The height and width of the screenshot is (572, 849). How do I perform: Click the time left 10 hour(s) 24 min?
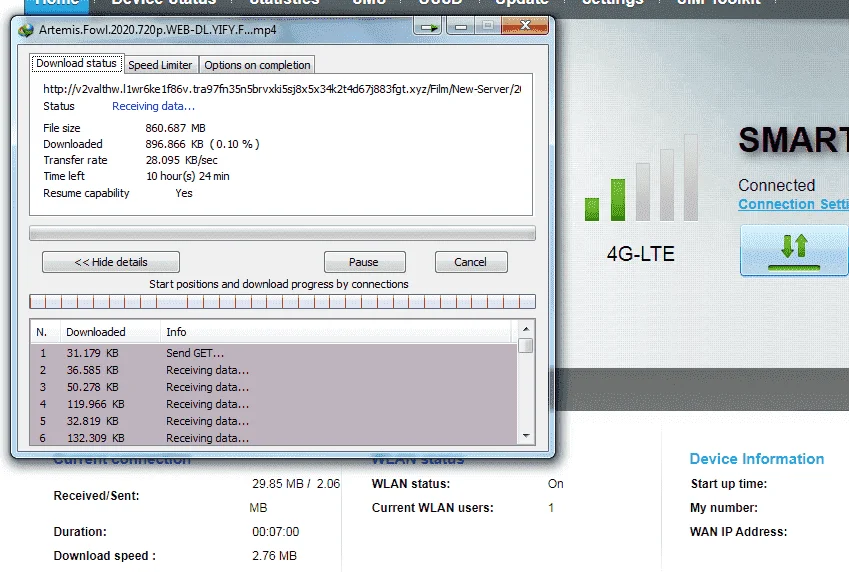[188, 176]
